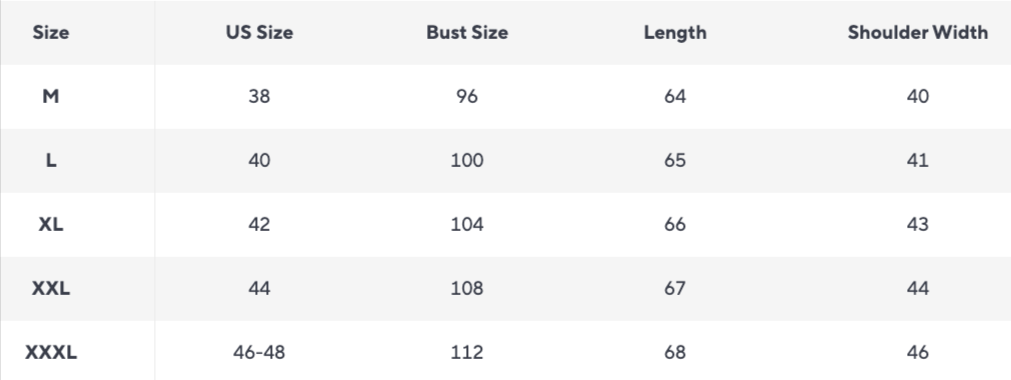Click the XL size row label
Screen dimensions: 1011x380
coord(51,224)
